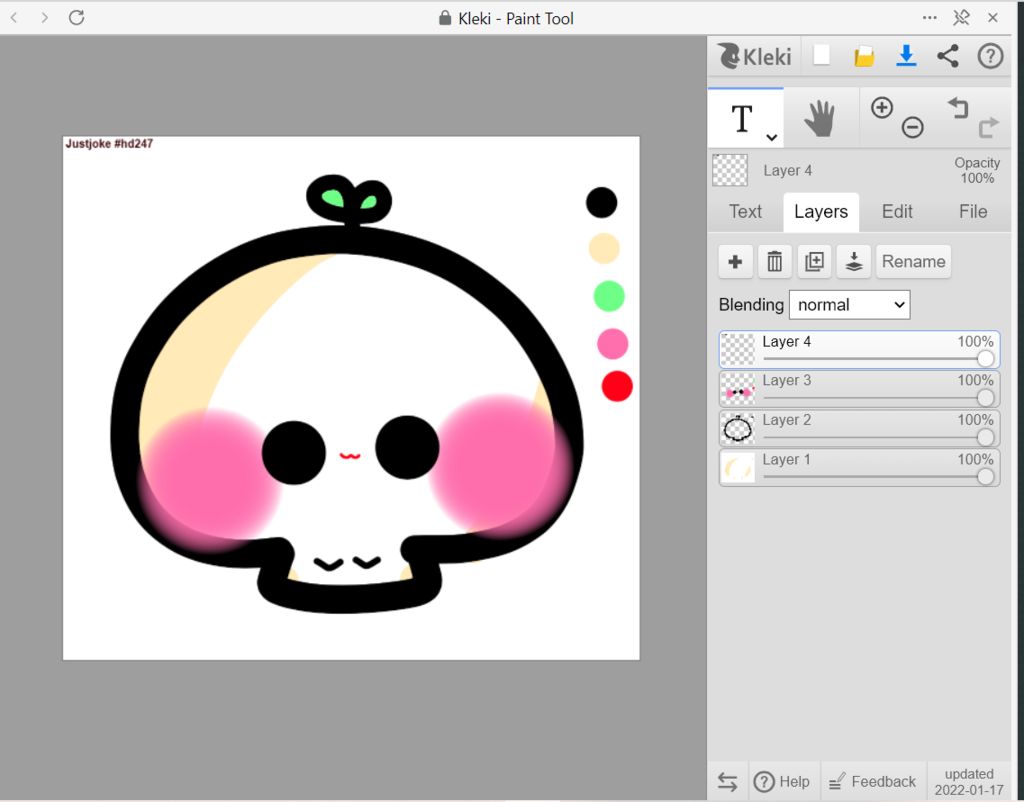Click the Layer 3 thumbnail preview
This screenshot has height=802, width=1024.
click(738, 389)
